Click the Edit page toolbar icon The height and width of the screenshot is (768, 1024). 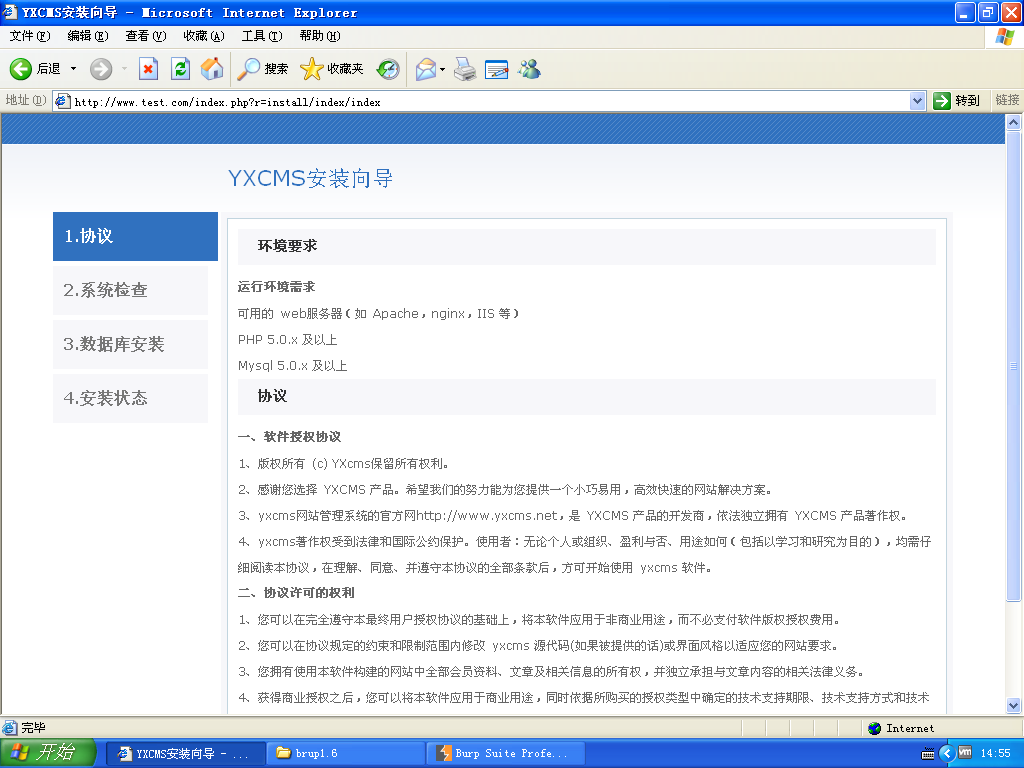[497, 69]
